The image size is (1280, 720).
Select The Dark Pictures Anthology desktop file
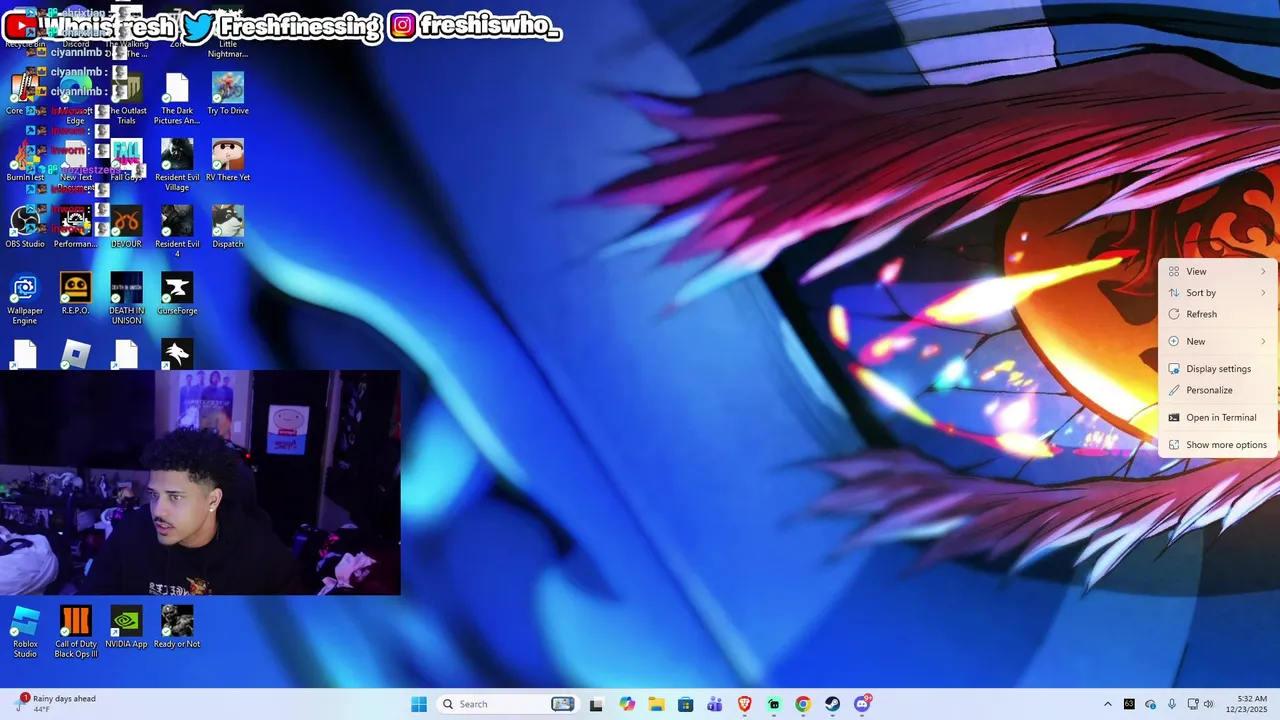pyautogui.click(x=177, y=99)
